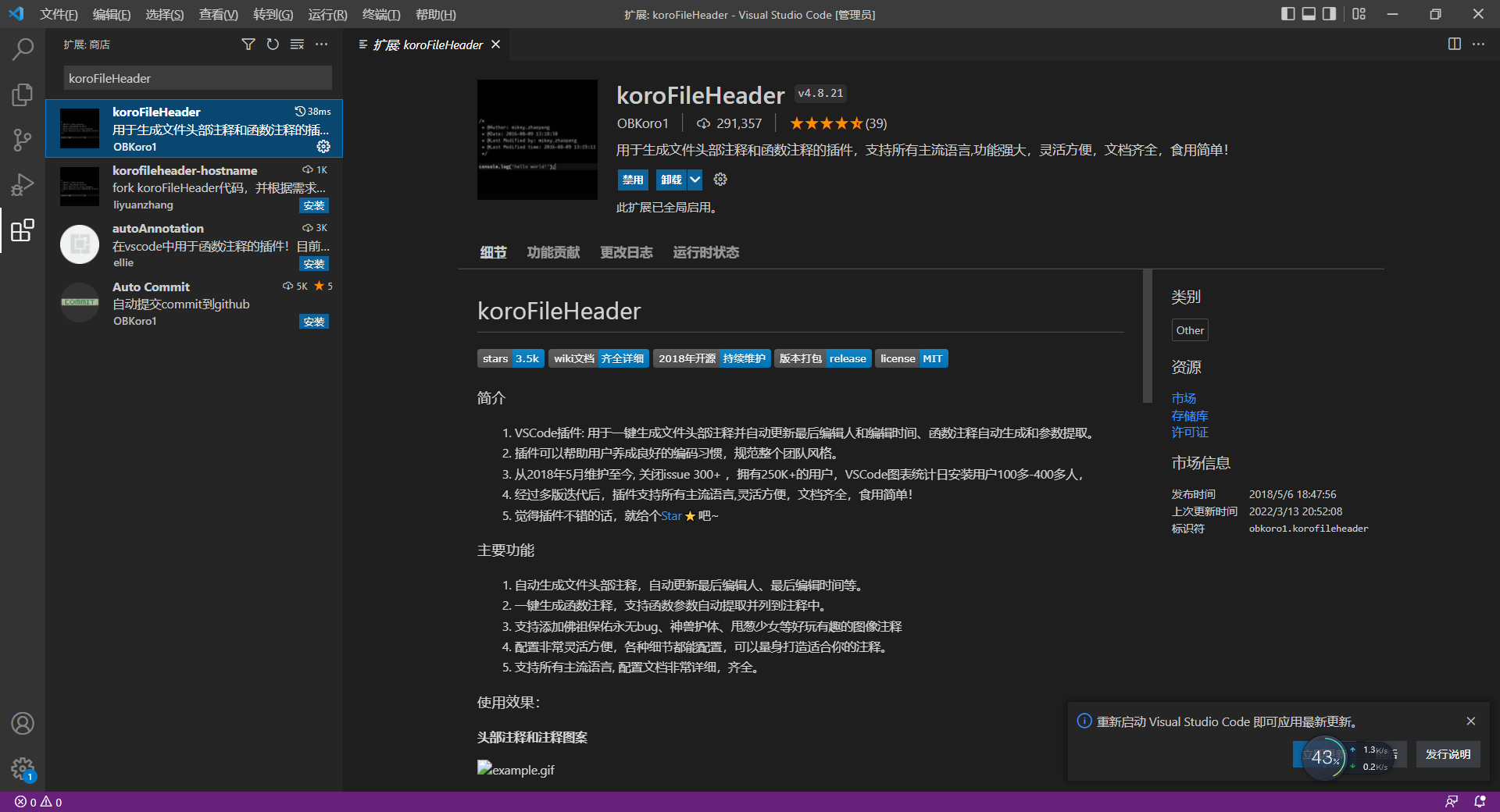Open the Search view in the activity bar
The image size is (1500, 812).
tap(23, 48)
